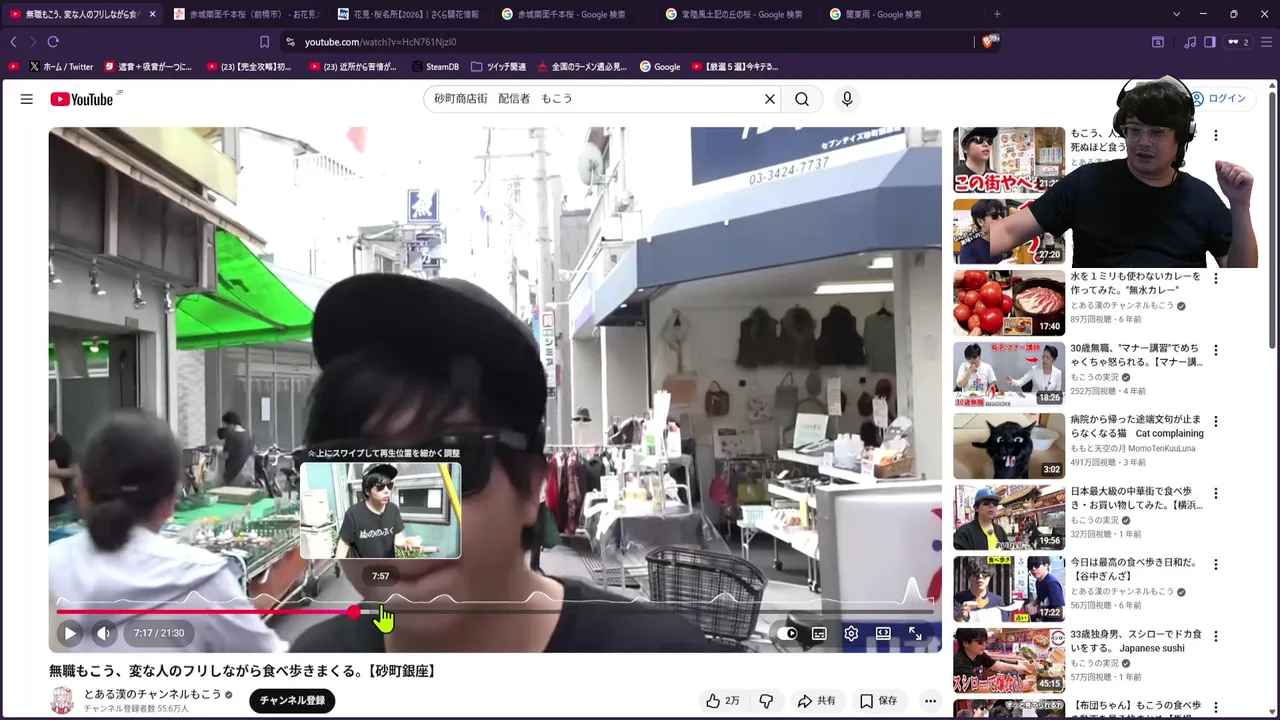The width and height of the screenshot is (1280, 720).
Task: Go to the YouTube home logo
Action: pyautogui.click(x=82, y=99)
